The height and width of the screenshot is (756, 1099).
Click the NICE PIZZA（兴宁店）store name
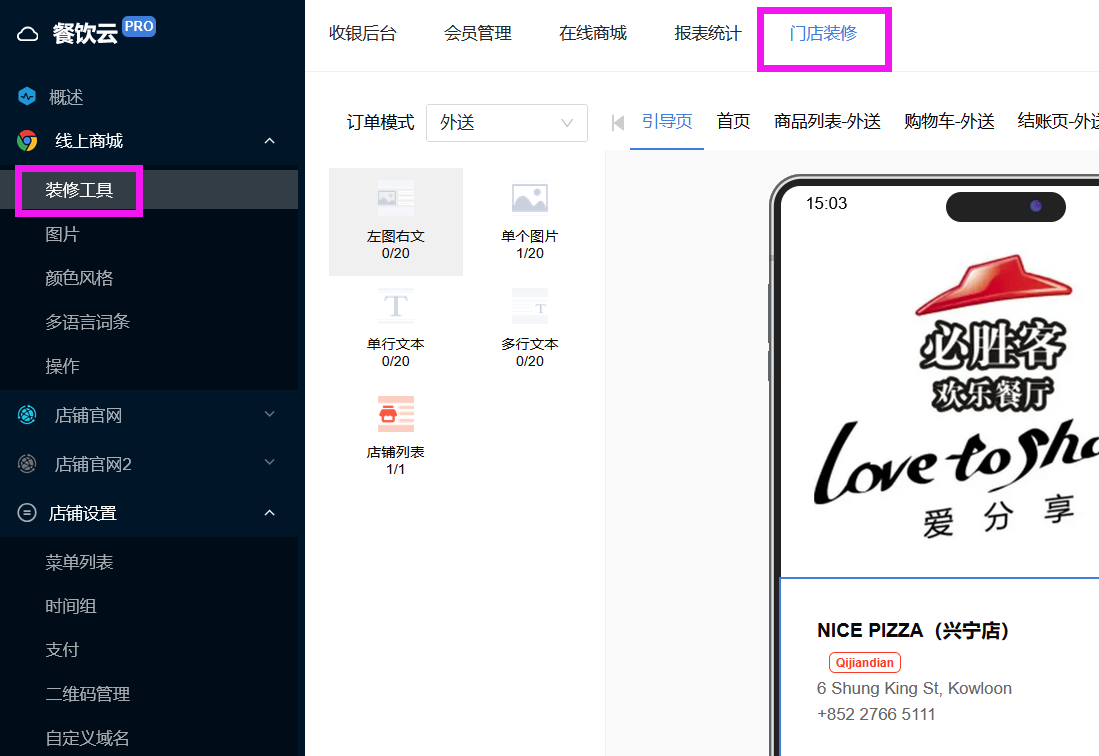tap(913, 631)
